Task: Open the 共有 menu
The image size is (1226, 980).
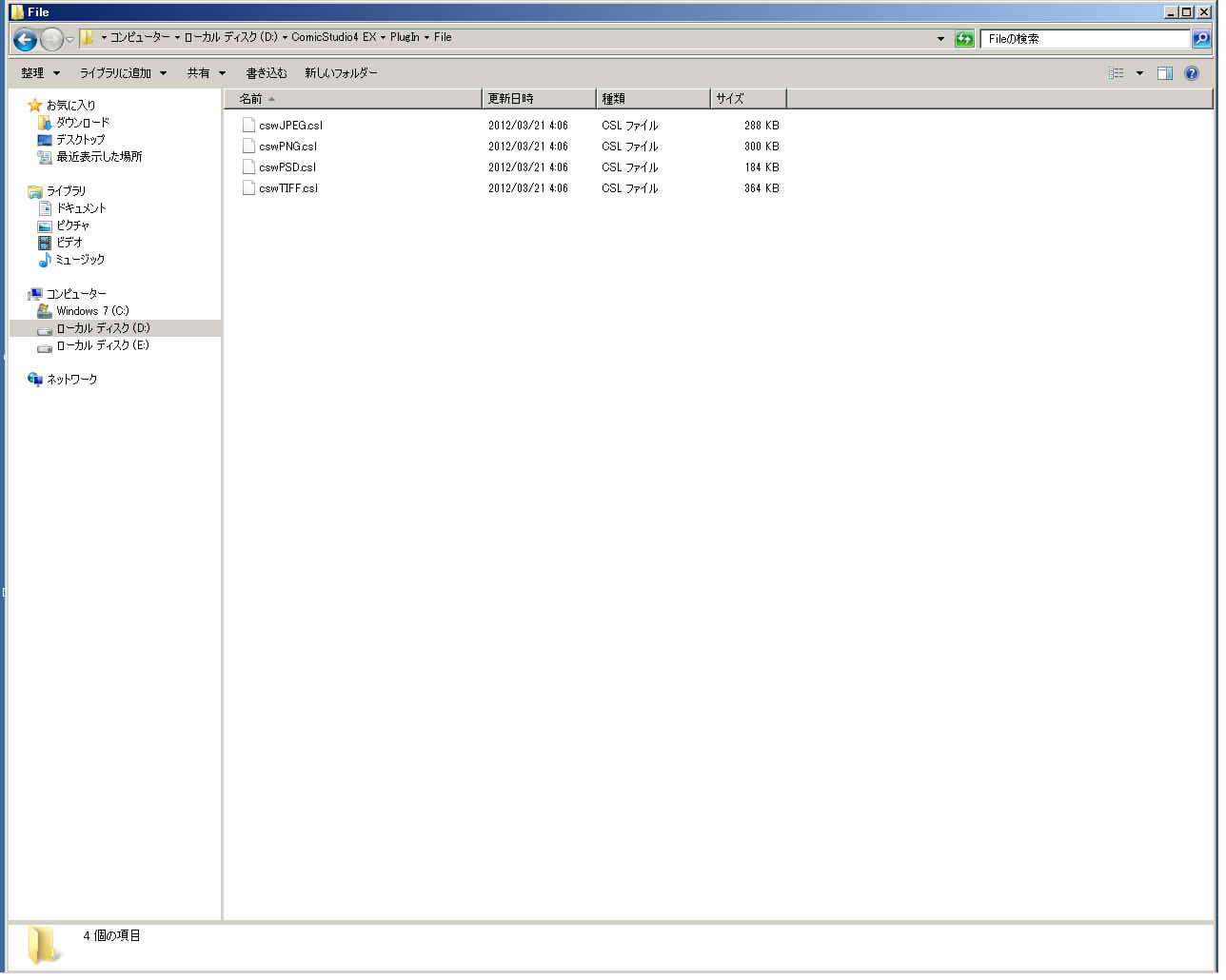Action: point(206,73)
